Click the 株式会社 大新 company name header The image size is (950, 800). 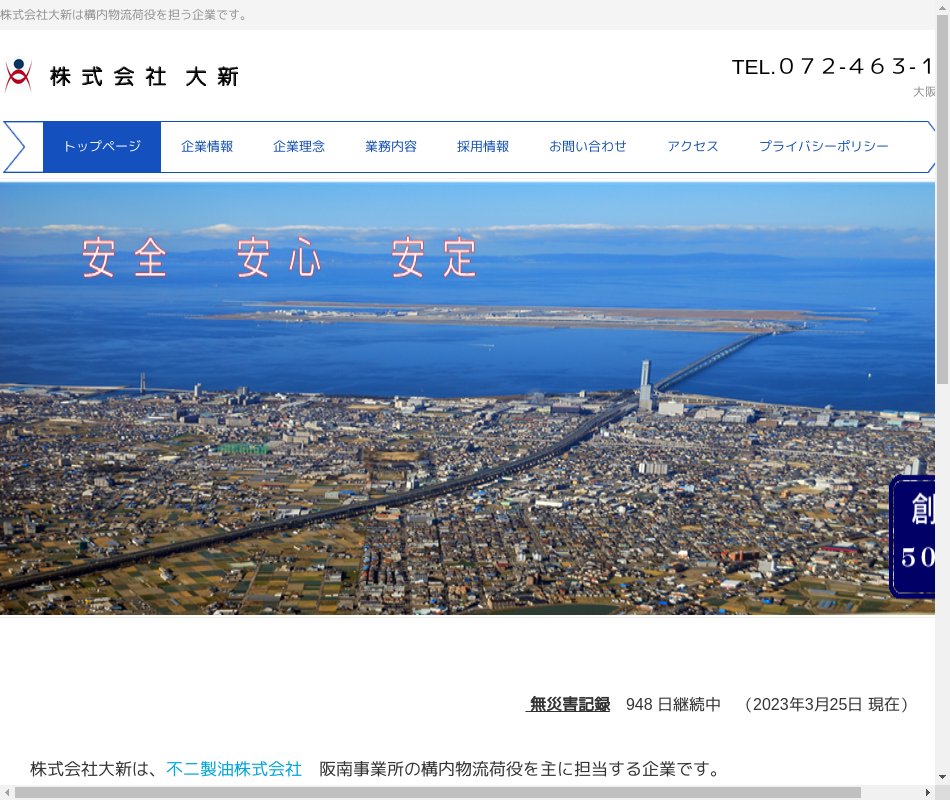(144, 77)
